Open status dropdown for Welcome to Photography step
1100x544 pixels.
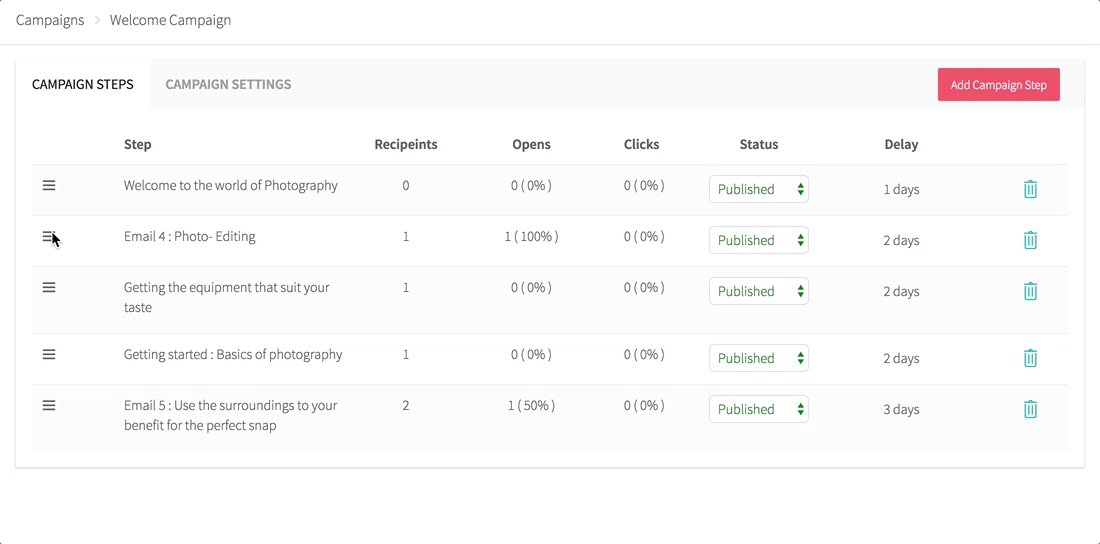click(758, 189)
